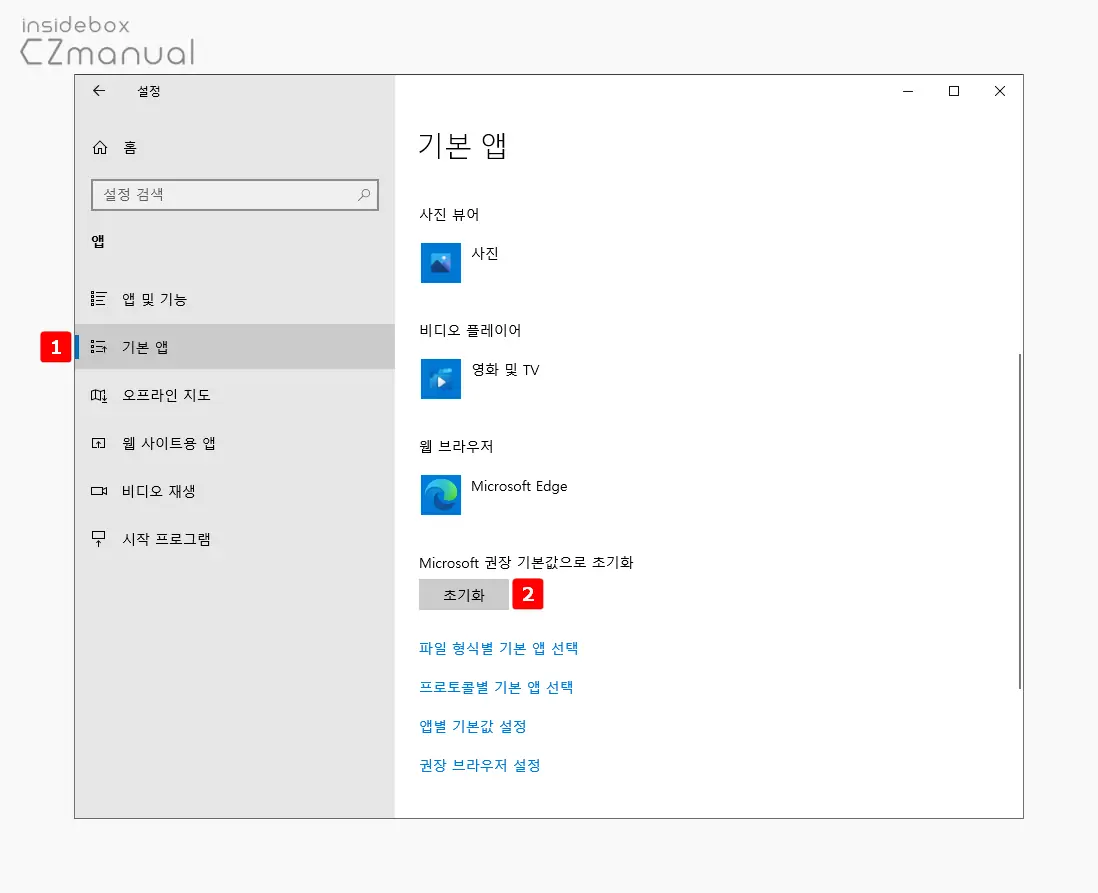Open 비디오 재생 settings page
The image size is (1098, 893).
(235, 491)
